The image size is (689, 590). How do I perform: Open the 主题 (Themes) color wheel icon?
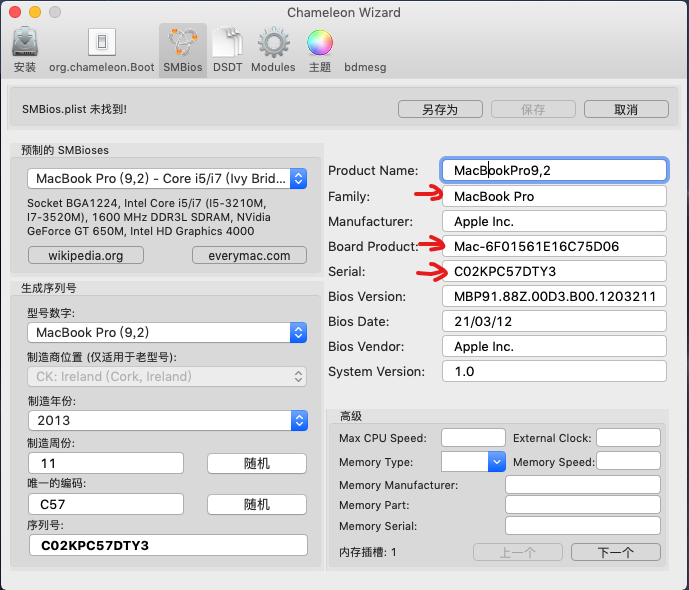320,50
